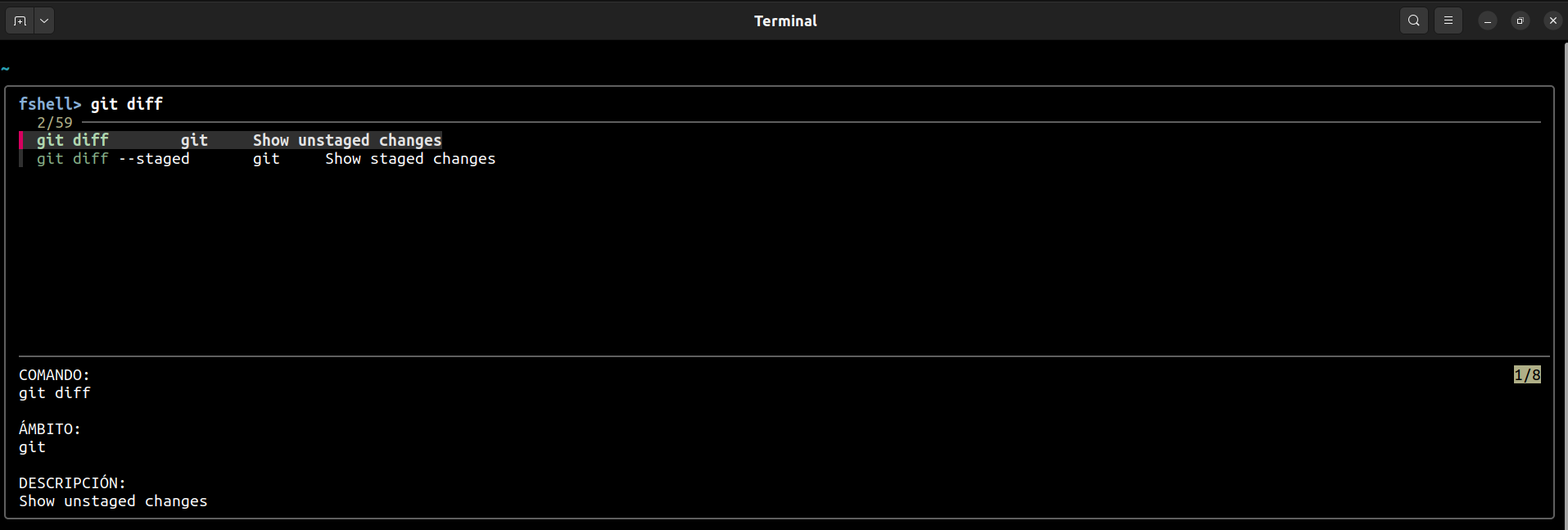Open the terminal search tool
The height and width of the screenshot is (530, 1568).
coord(1414,20)
